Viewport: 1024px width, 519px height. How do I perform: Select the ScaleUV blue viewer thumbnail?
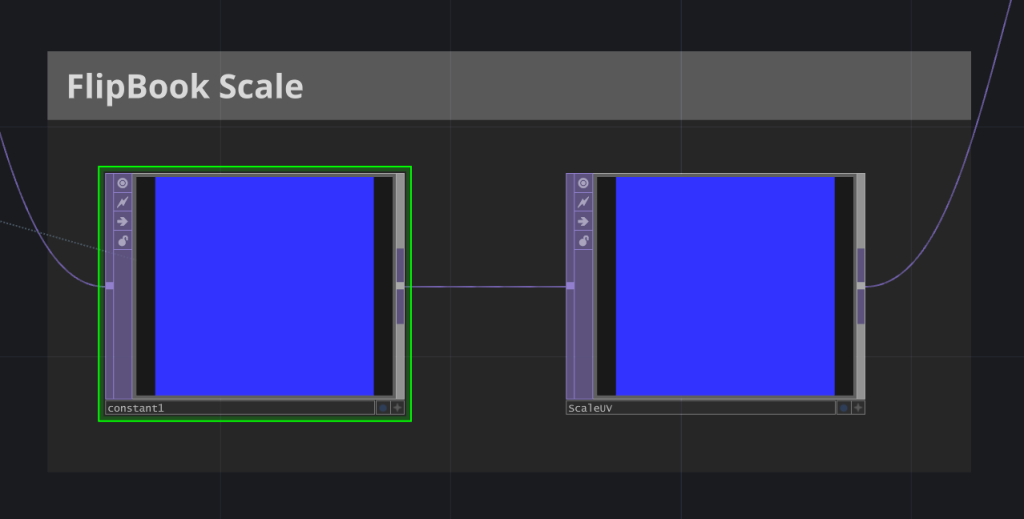pyautogui.click(x=726, y=287)
